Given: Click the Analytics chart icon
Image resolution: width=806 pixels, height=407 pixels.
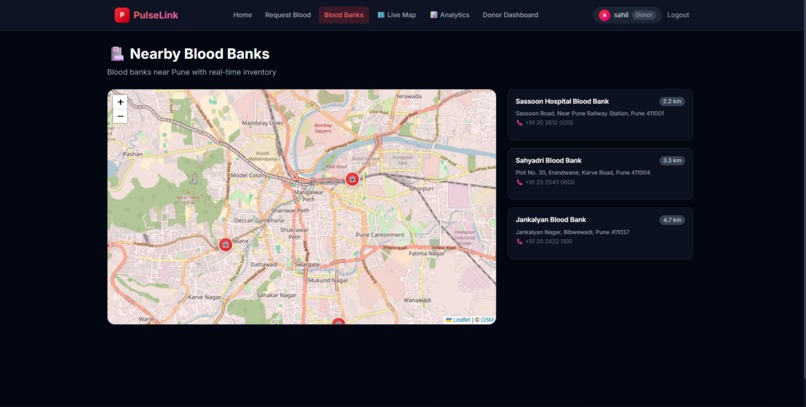Looking at the screenshot, I should pos(434,15).
